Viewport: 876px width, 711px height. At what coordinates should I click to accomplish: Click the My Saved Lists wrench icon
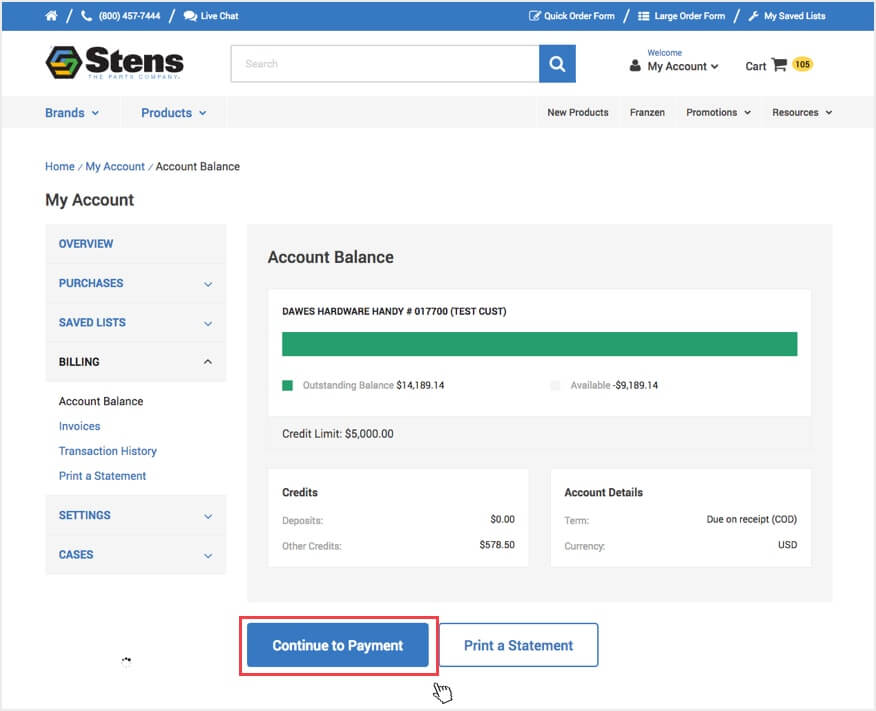(754, 16)
